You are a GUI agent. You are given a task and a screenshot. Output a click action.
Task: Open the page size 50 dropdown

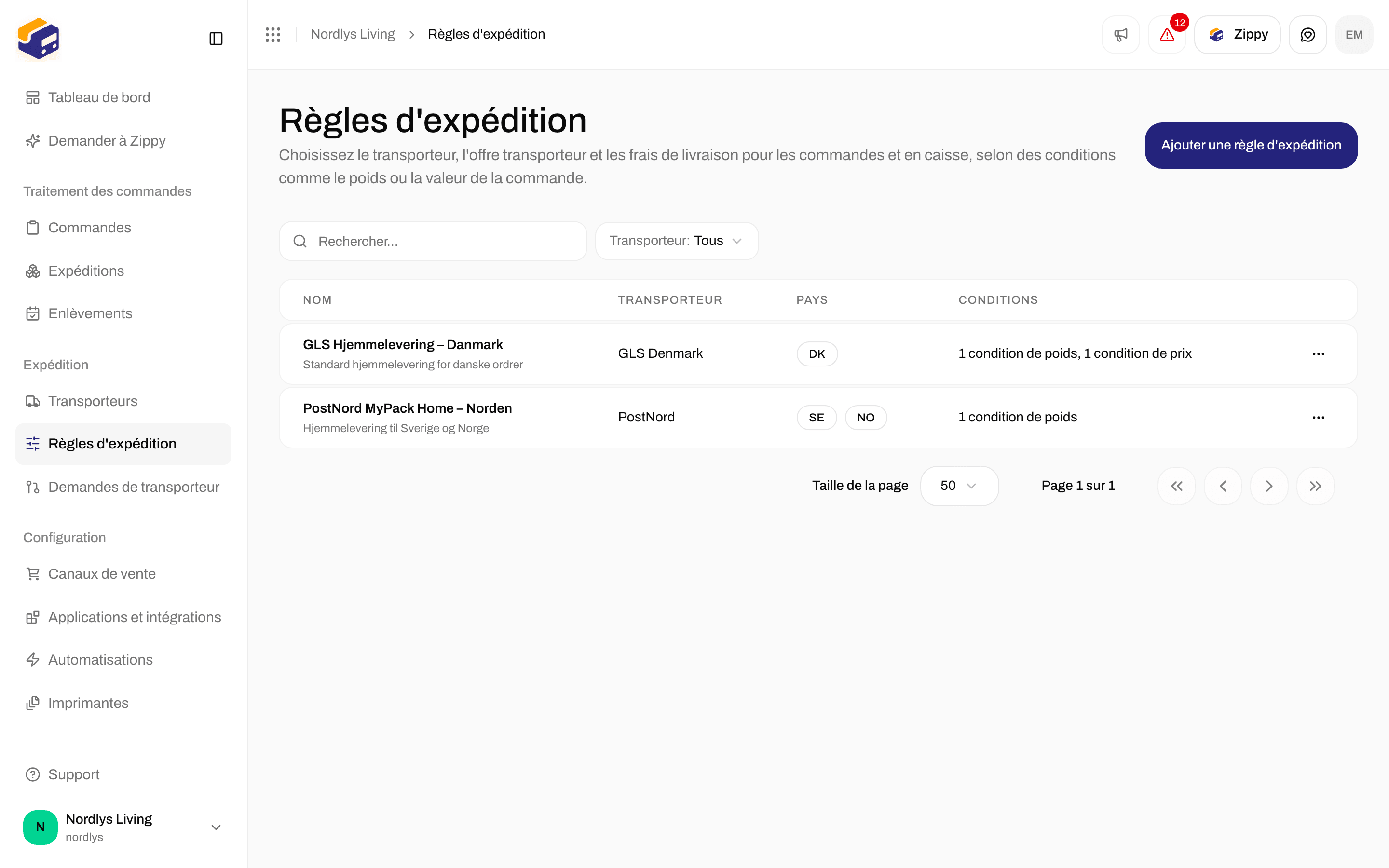(959, 486)
